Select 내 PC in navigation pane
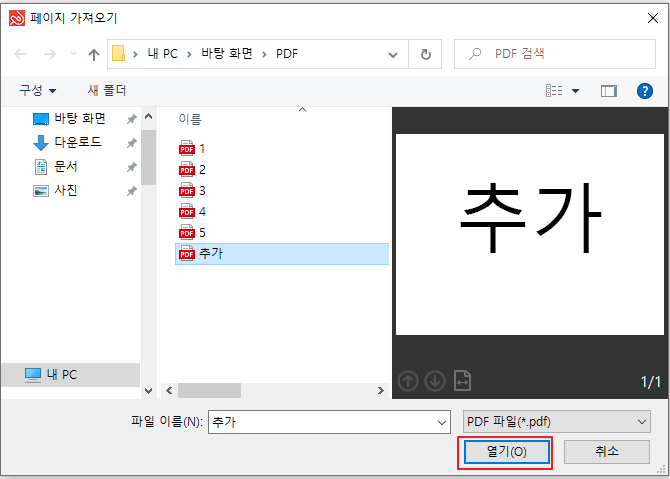 coord(71,375)
